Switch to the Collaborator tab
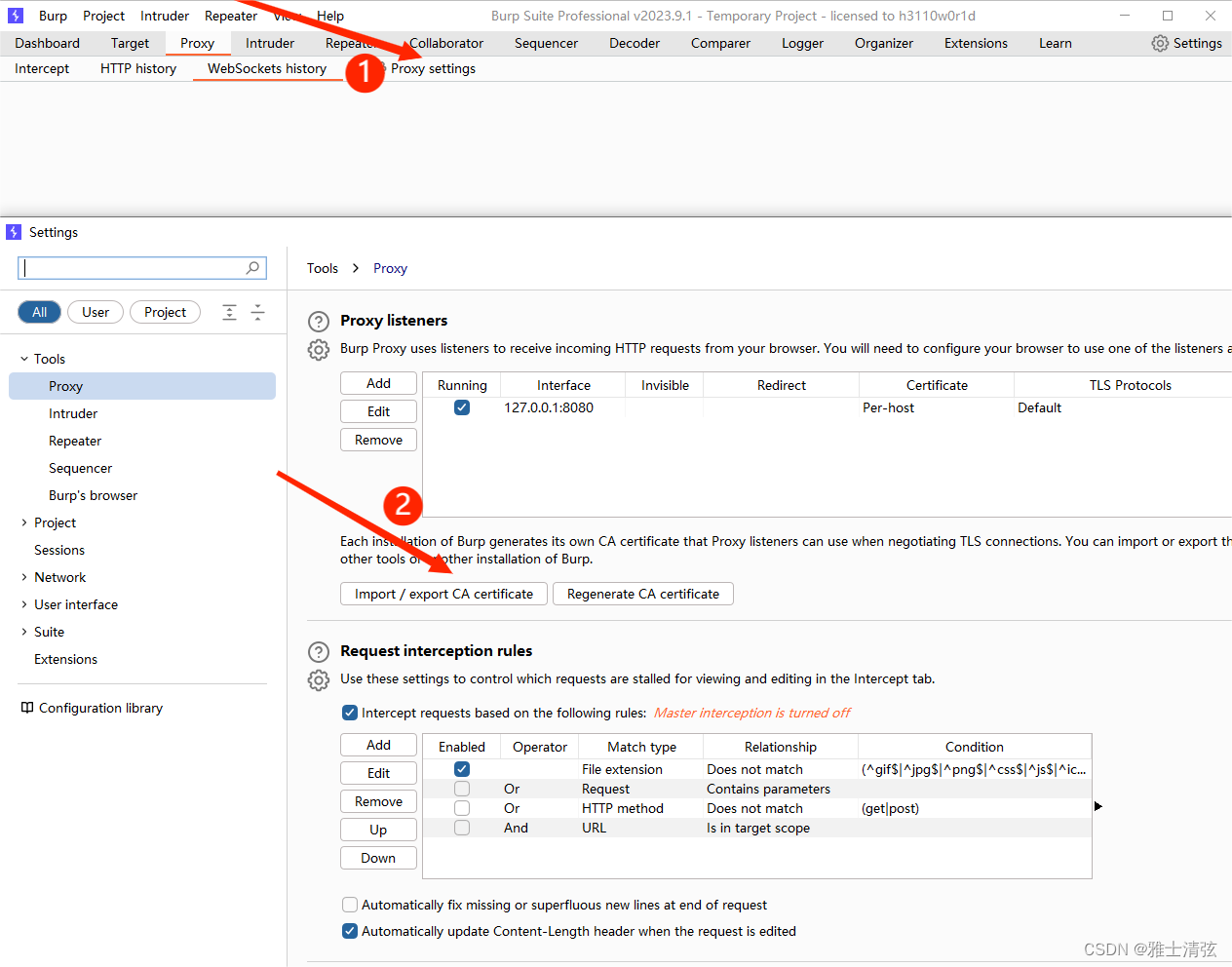The height and width of the screenshot is (967, 1232). tap(446, 43)
